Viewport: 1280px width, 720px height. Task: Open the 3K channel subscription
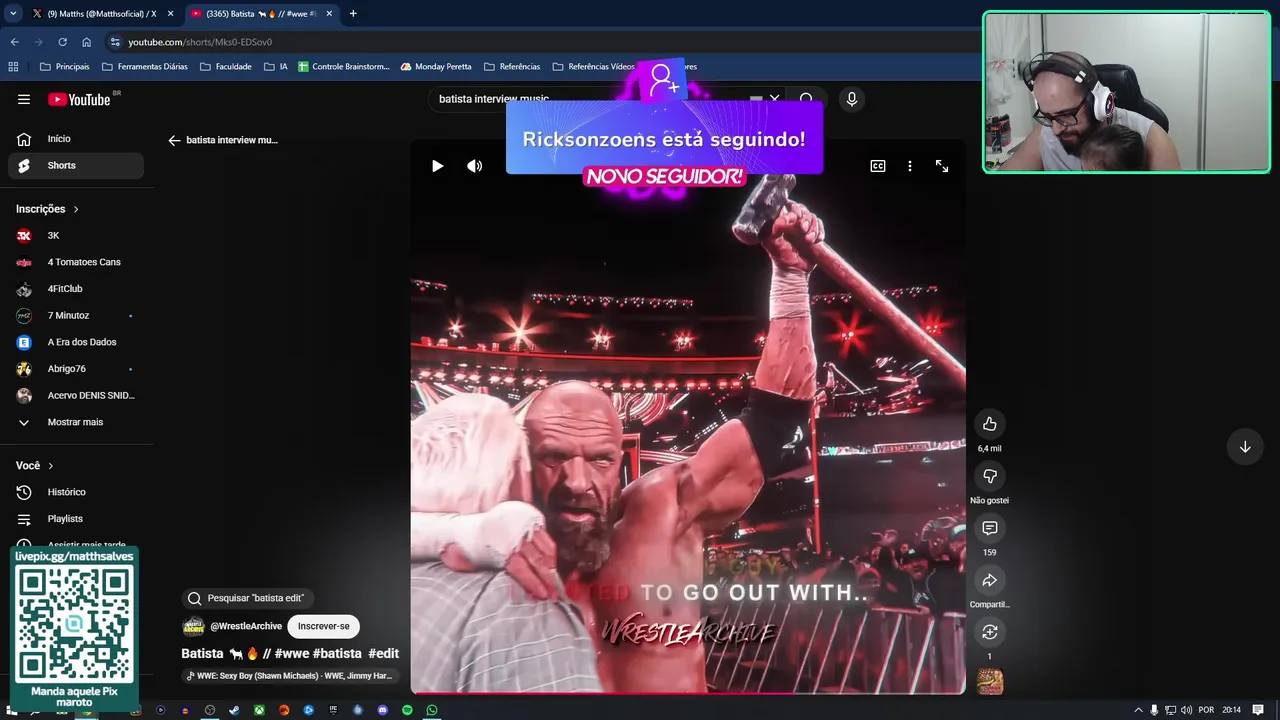click(76, 235)
